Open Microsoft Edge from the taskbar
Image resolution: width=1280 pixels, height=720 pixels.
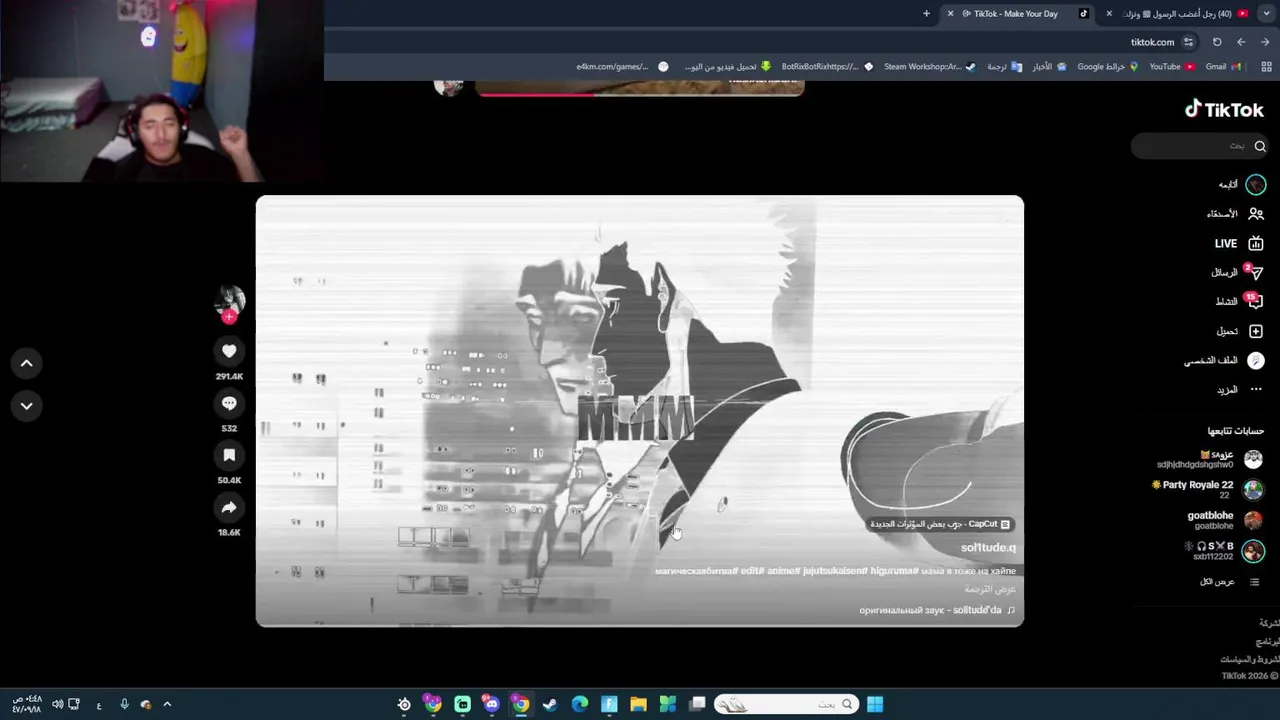click(x=580, y=704)
